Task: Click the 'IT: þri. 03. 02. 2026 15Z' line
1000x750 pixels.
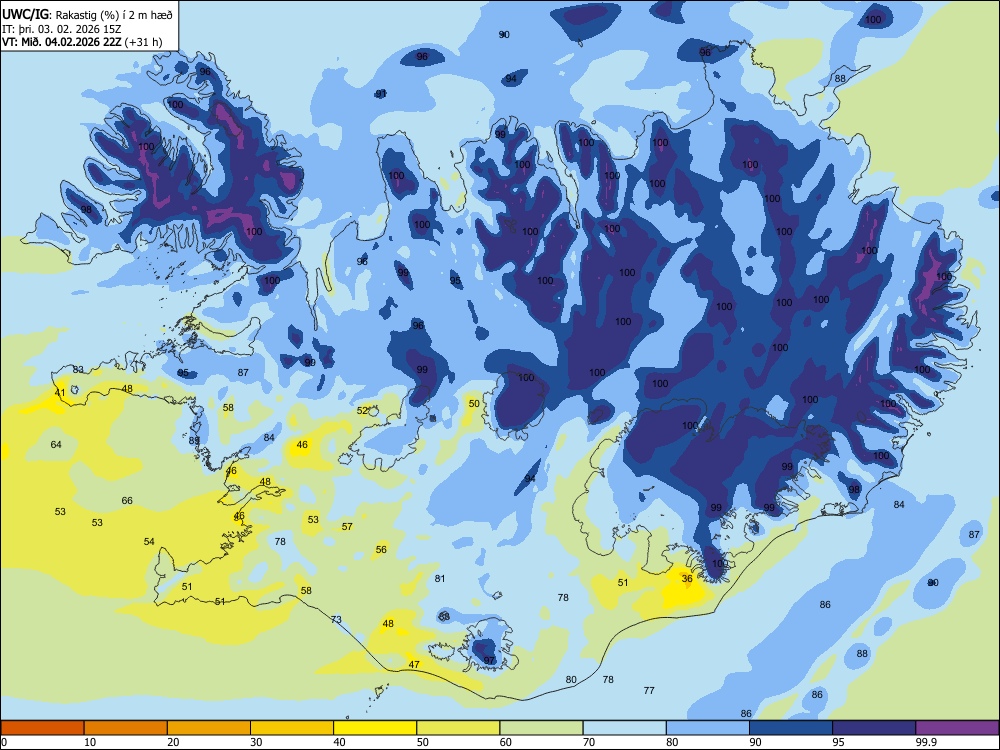Action: click(x=62, y=29)
